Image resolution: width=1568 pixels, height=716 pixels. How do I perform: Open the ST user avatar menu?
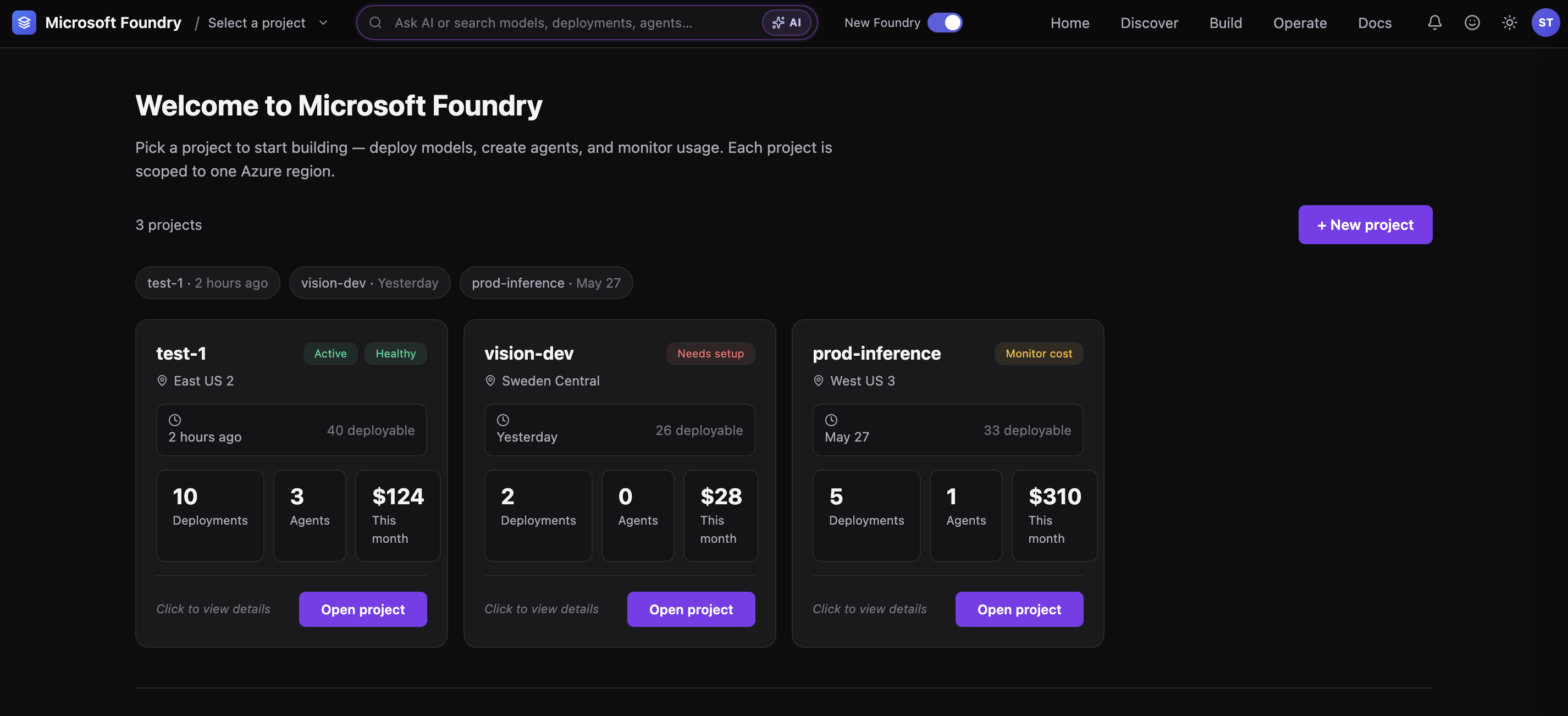tap(1545, 23)
